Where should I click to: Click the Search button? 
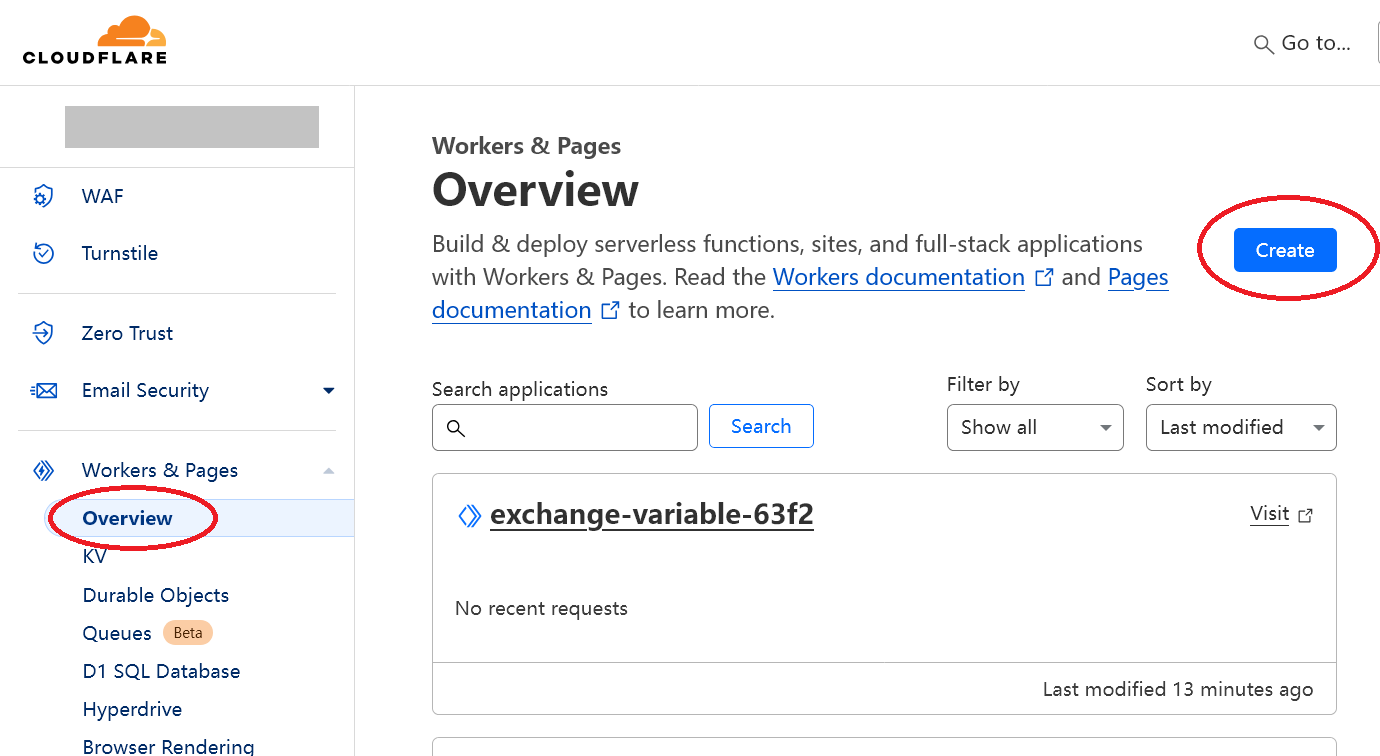(761, 426)
